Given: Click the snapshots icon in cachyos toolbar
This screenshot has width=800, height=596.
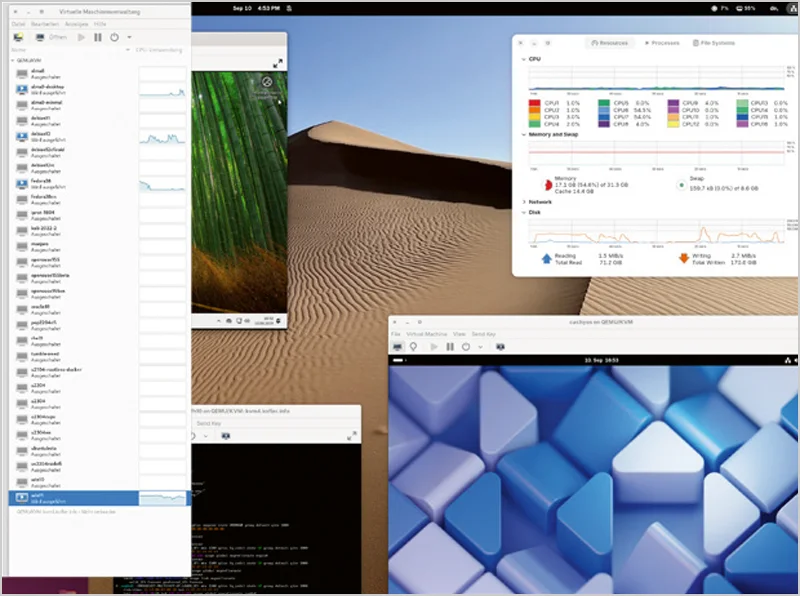Looking at the screenshot, I should pos(501,347).
